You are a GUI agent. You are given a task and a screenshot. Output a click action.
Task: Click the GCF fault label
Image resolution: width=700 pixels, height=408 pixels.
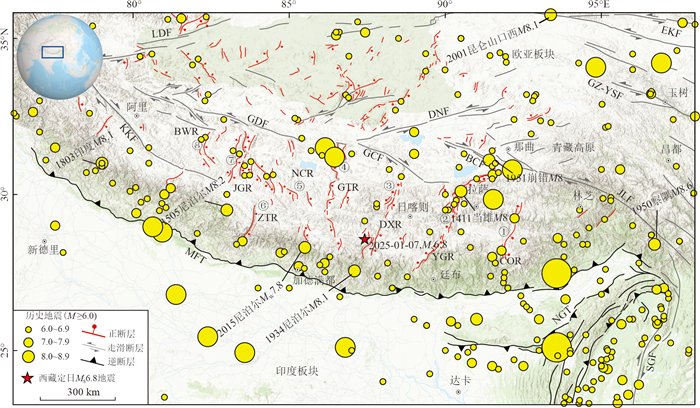[373, 155]
